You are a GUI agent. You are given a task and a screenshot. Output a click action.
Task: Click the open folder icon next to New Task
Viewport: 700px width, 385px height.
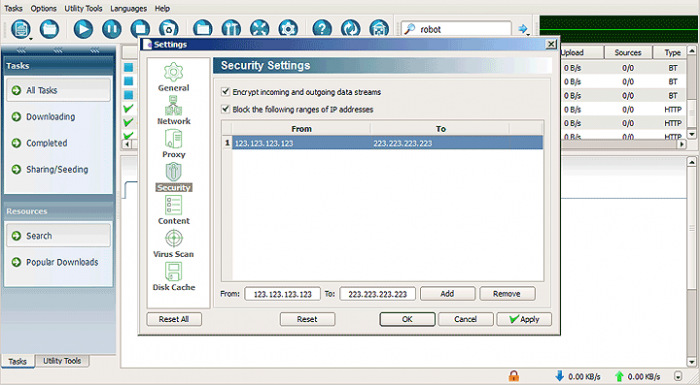coord(49,29)
